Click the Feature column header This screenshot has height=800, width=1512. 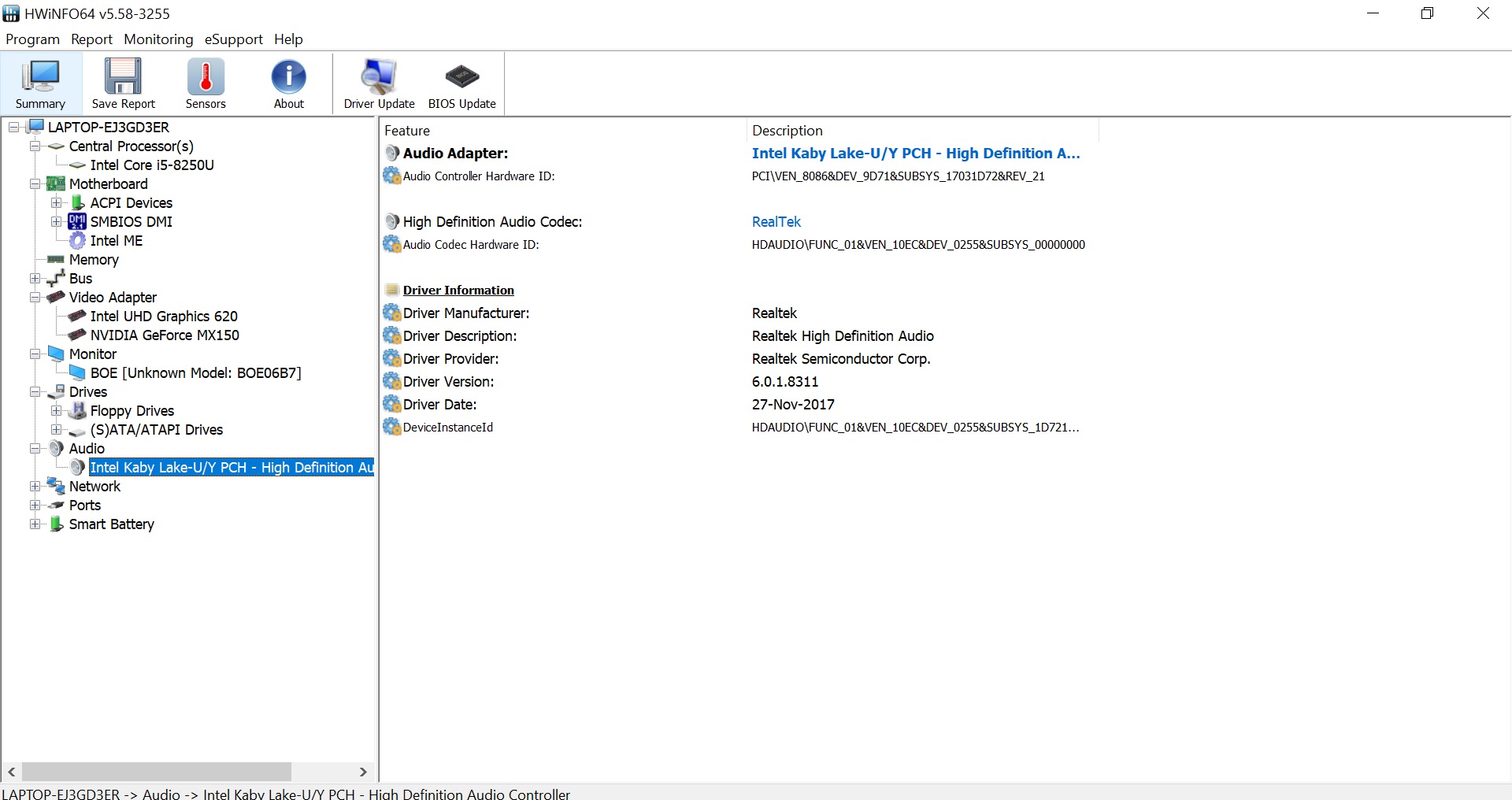[x=563, y=130]
